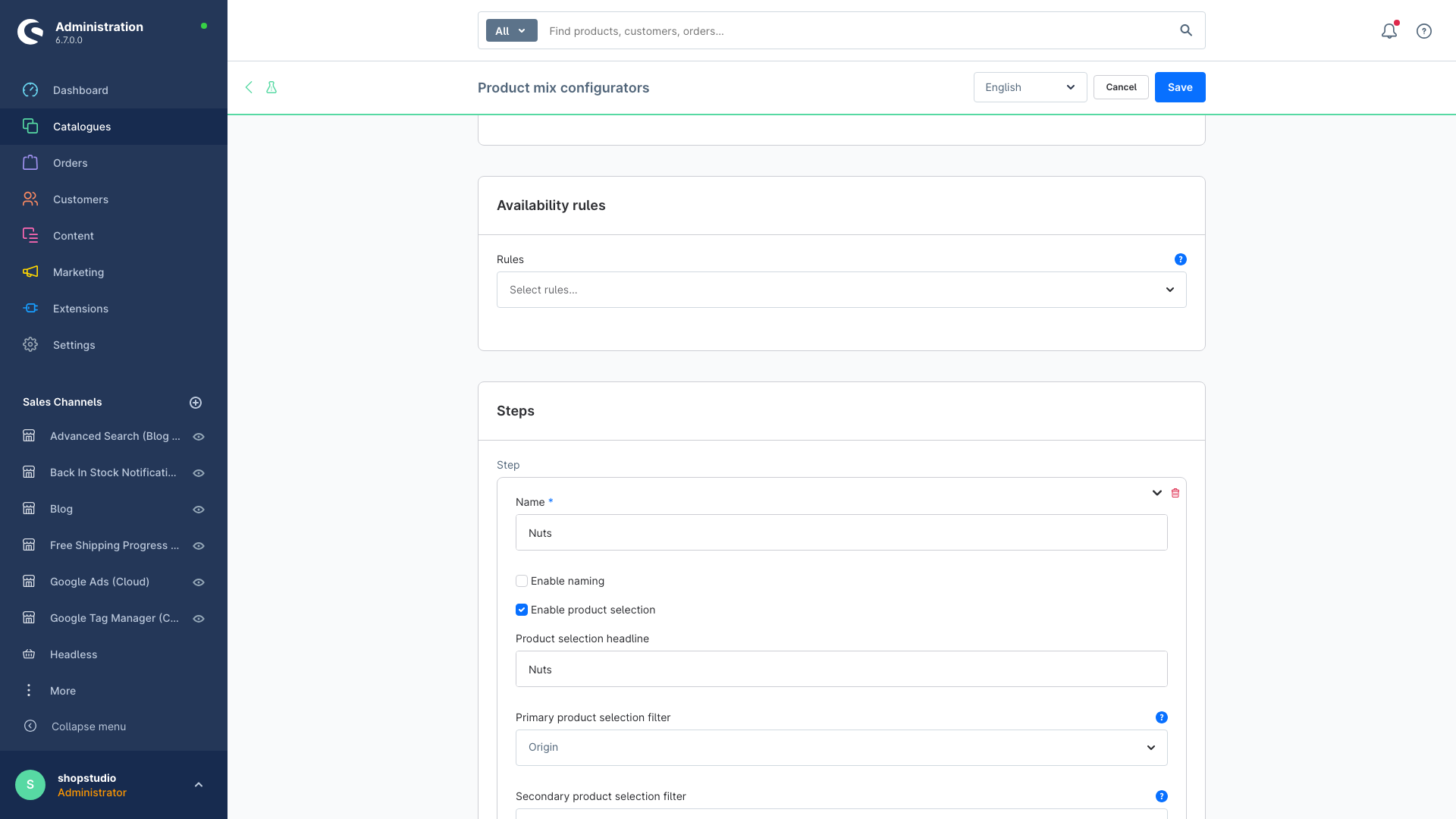Click the More three-dots icon
The width and height of the screenshot is (1456, 819).
(29, 690)
